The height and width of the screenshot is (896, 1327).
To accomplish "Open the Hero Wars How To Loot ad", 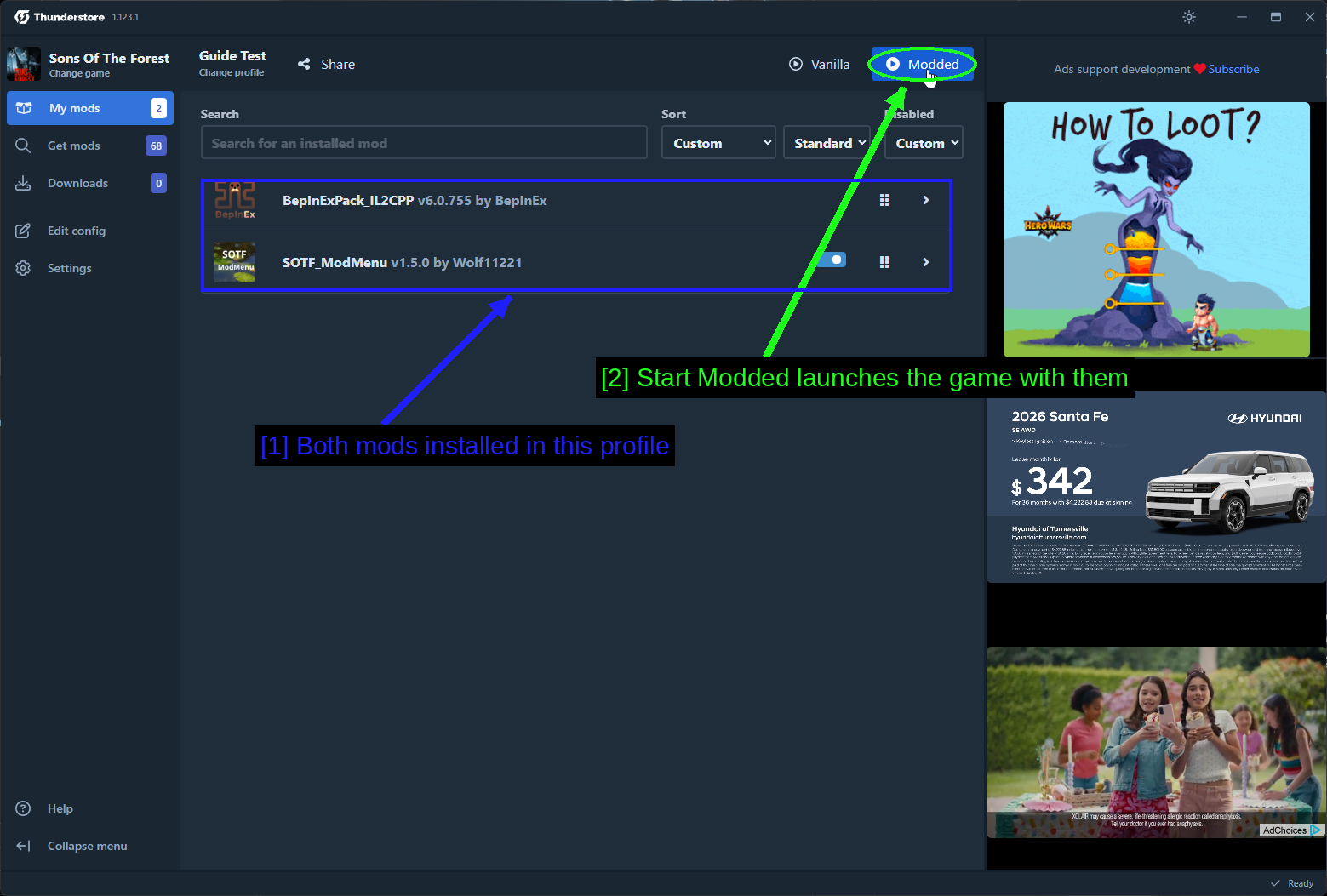I will click(1157, 230).
